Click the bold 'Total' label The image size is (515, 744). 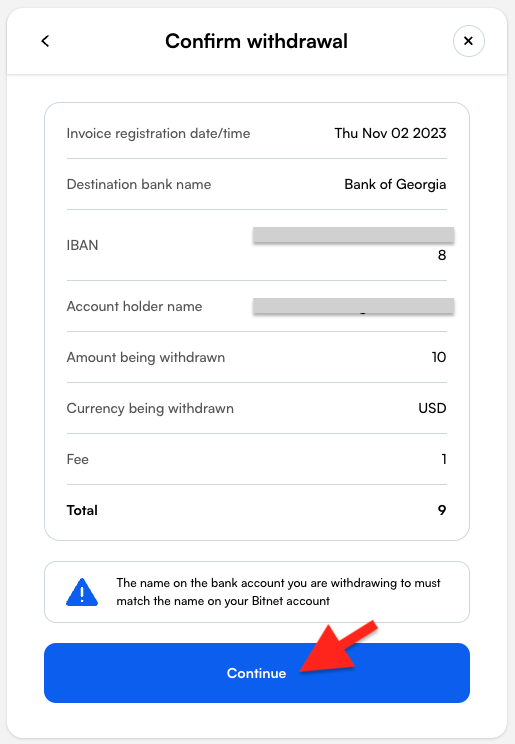coord(82,510)
